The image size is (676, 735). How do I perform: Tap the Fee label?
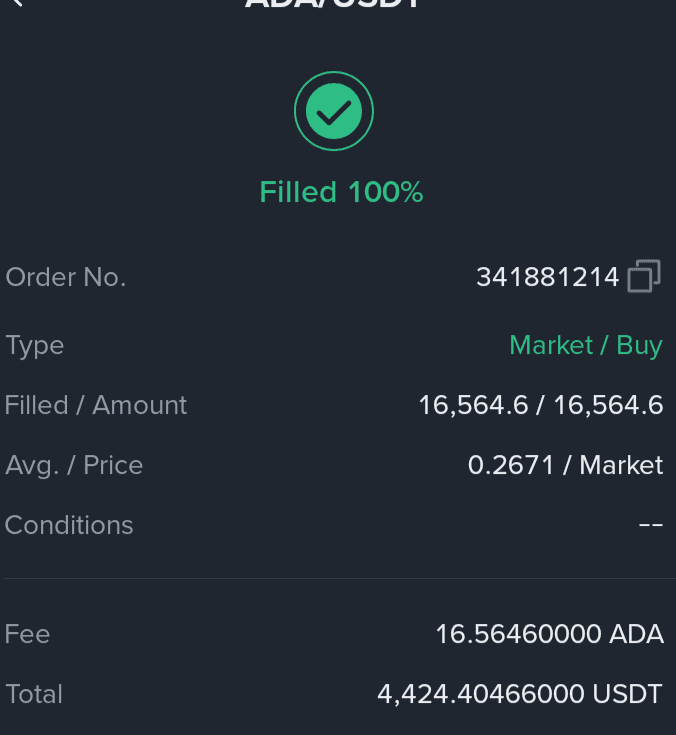pyautogui.click(x=27, y=634)
